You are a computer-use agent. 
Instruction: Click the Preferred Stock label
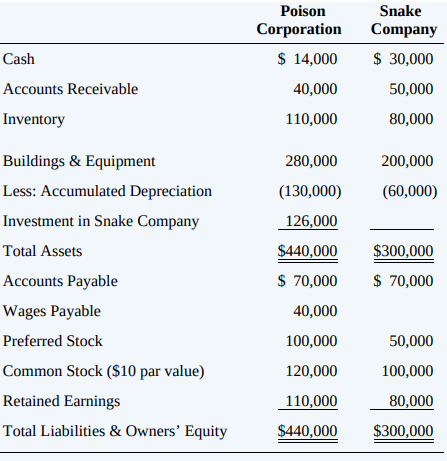tap(53, 341)
